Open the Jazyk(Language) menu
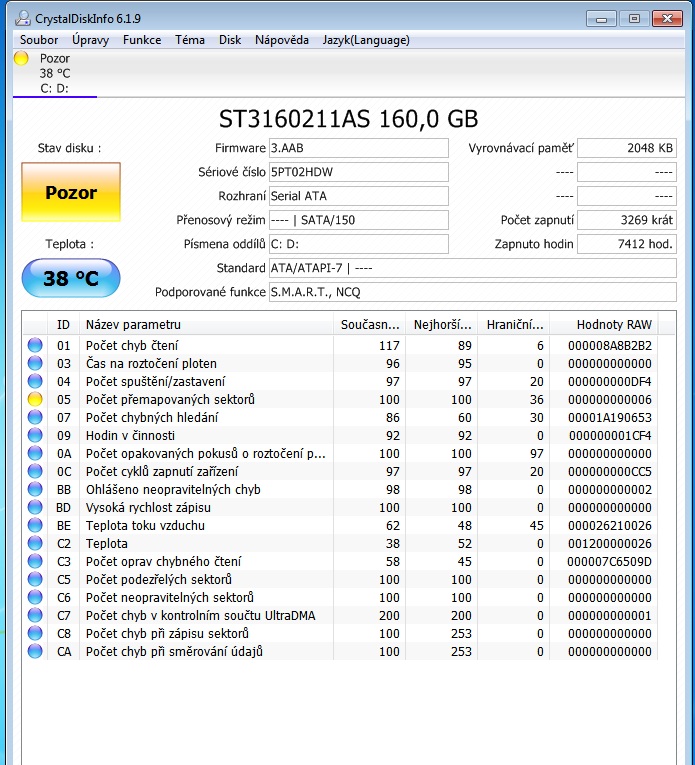Viewport: 695px width, 765px height. point(366,40)
